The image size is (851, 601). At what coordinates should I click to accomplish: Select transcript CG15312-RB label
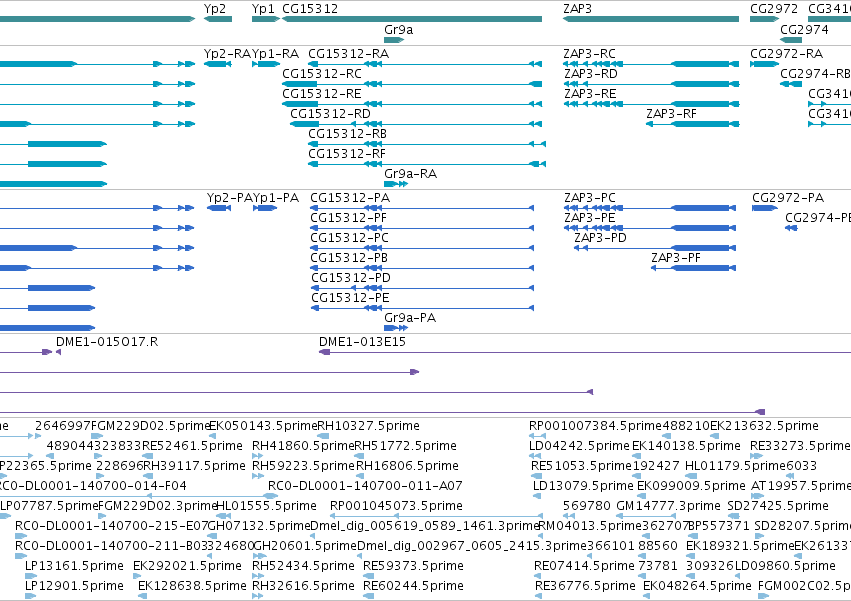(x=347, y=134)
